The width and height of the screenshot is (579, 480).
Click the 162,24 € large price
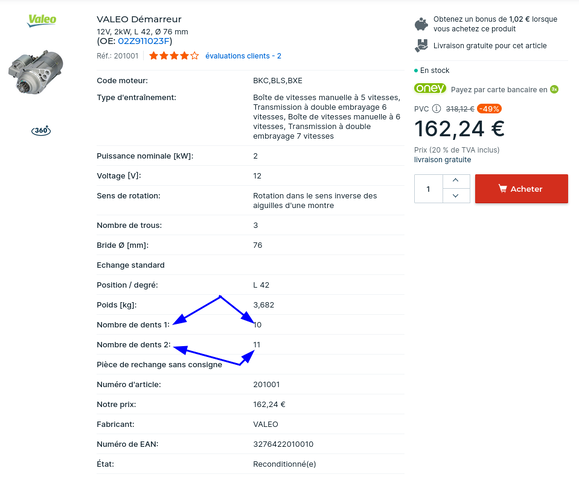click(459, 129)
